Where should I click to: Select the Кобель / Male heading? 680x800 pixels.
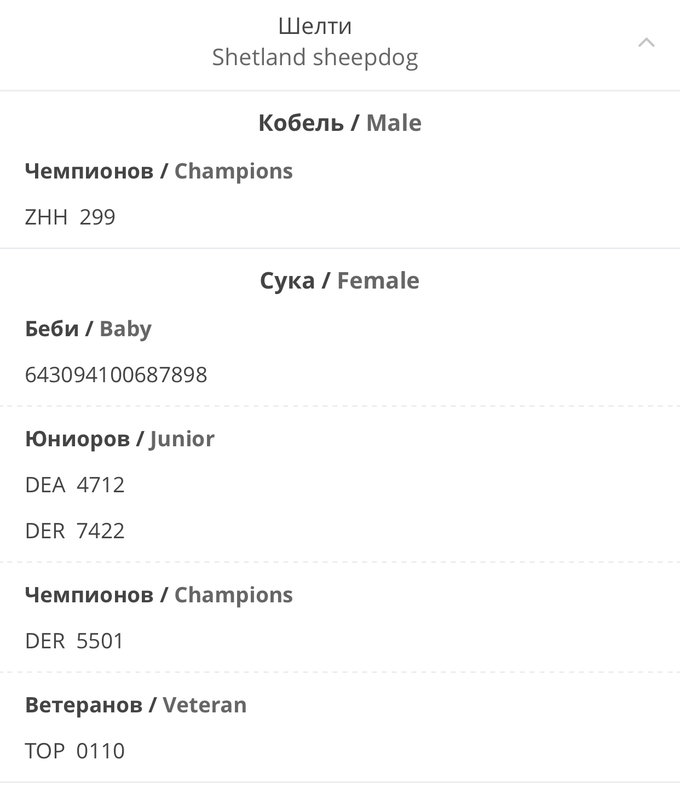[340, 123]
